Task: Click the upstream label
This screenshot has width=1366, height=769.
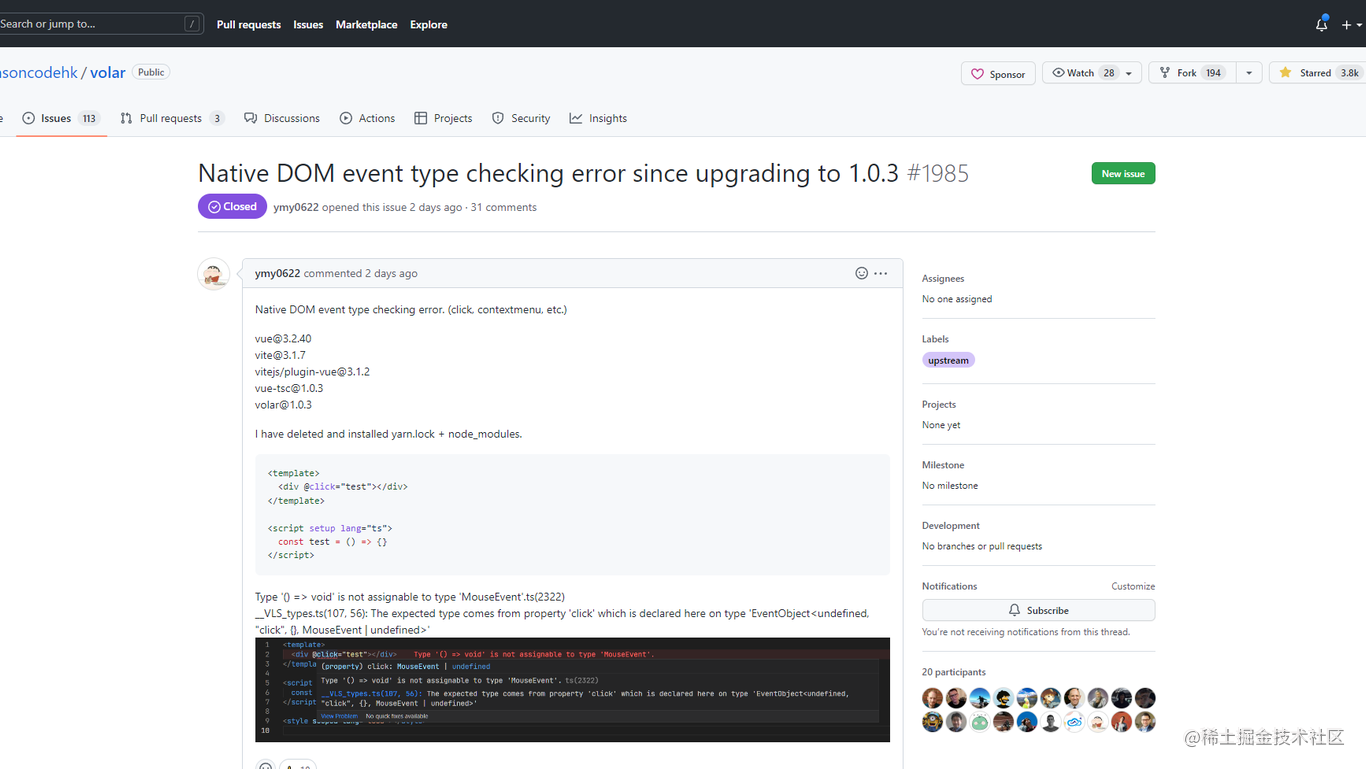Action: [948, 360]
